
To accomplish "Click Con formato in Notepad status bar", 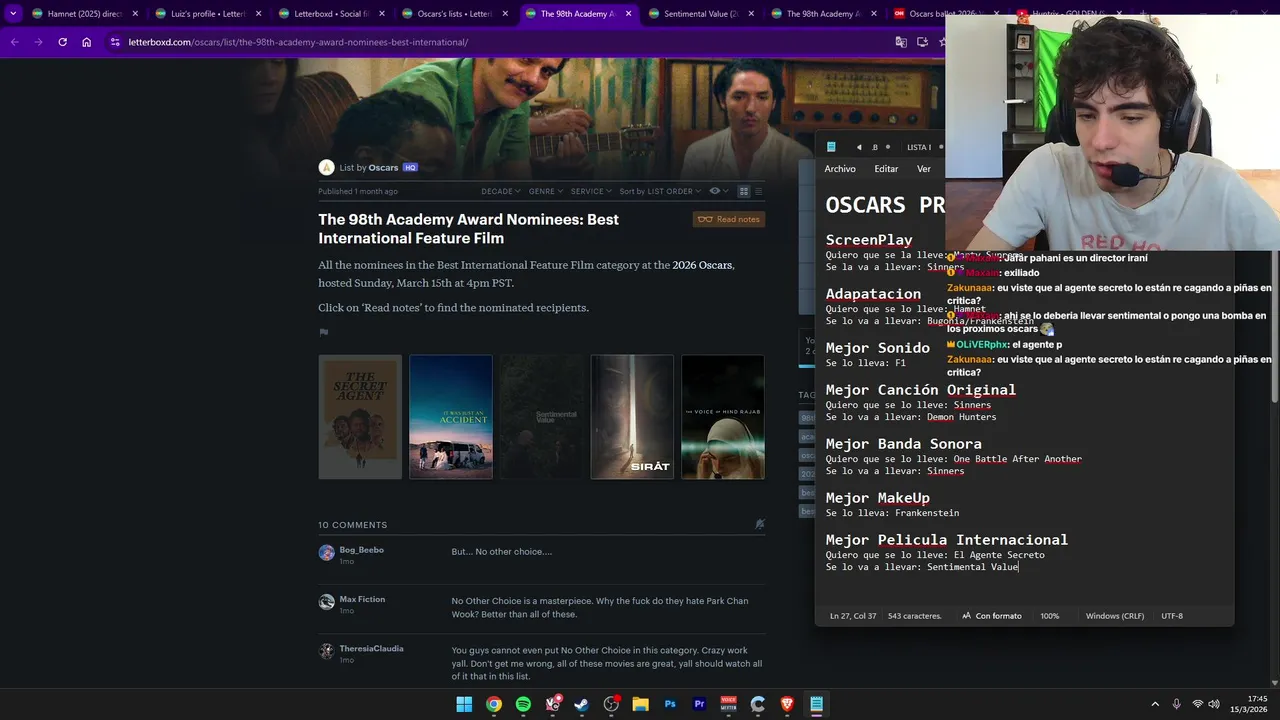I will 992,616.
